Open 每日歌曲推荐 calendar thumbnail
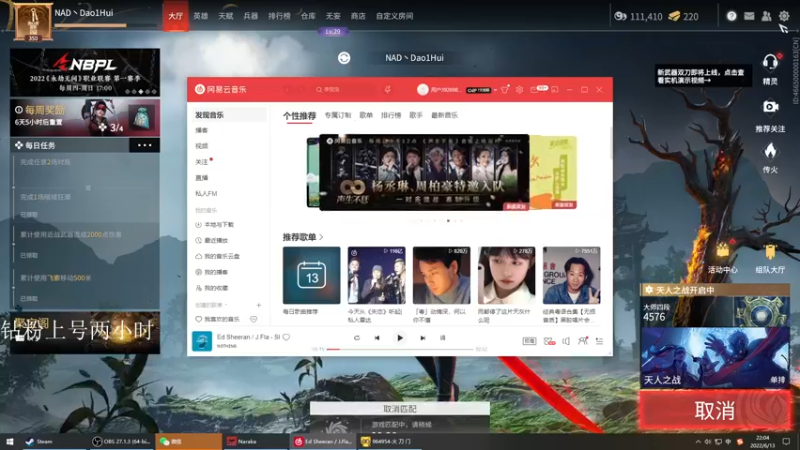This screenshot has width=800, height=450. tap(311, 276)
